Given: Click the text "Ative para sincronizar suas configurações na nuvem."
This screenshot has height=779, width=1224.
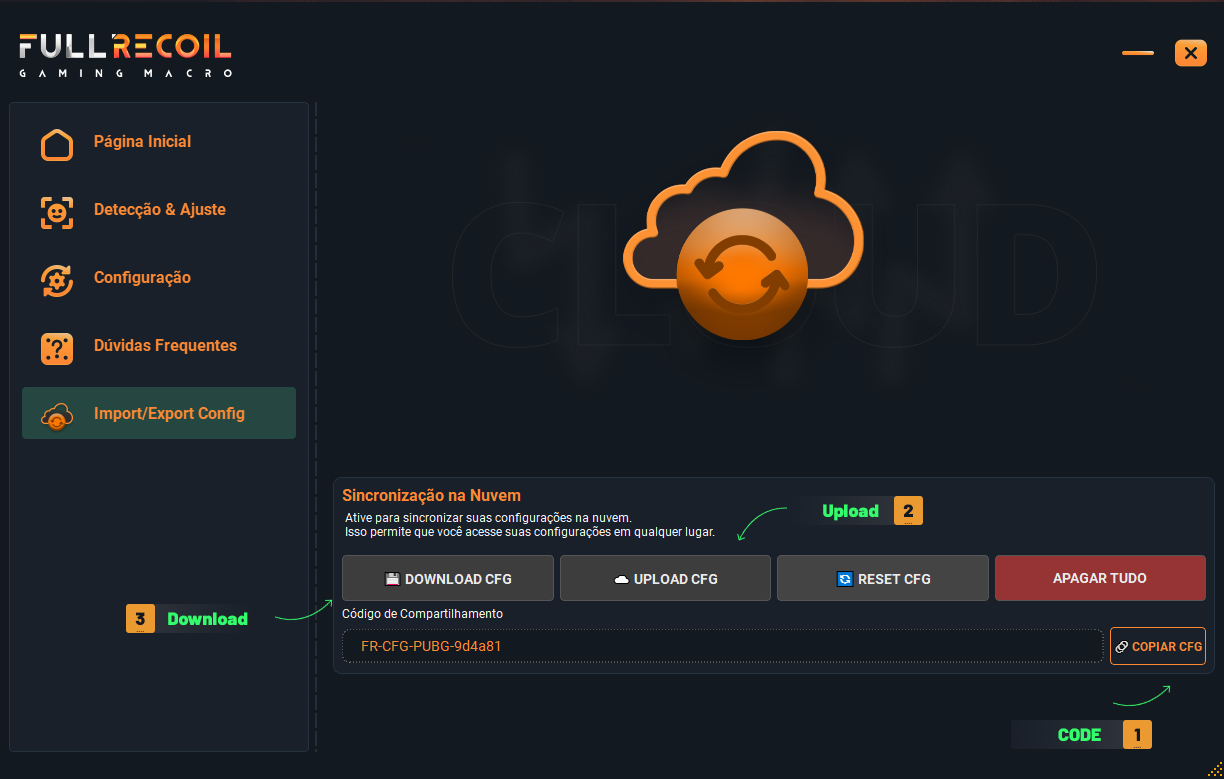Looking at the screenshot, I should tap(489, 518).
